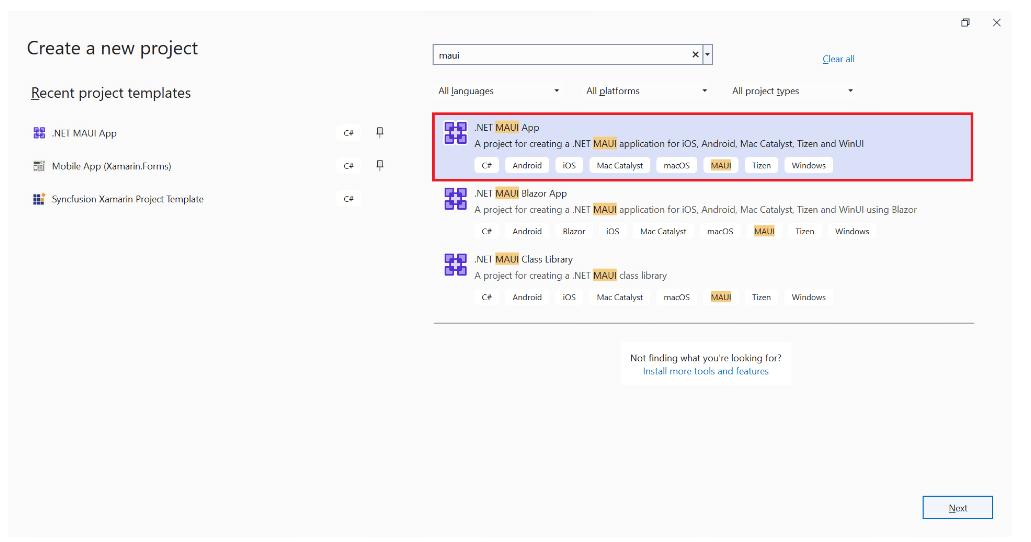Screen dimensions: 1031x542
Task: Click the C# tag on .NET MAUI App
Action: [x=487, y=165]
